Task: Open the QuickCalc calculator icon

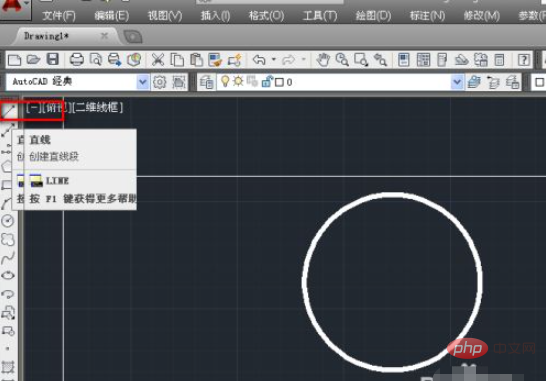Action: tap(499, 60)
